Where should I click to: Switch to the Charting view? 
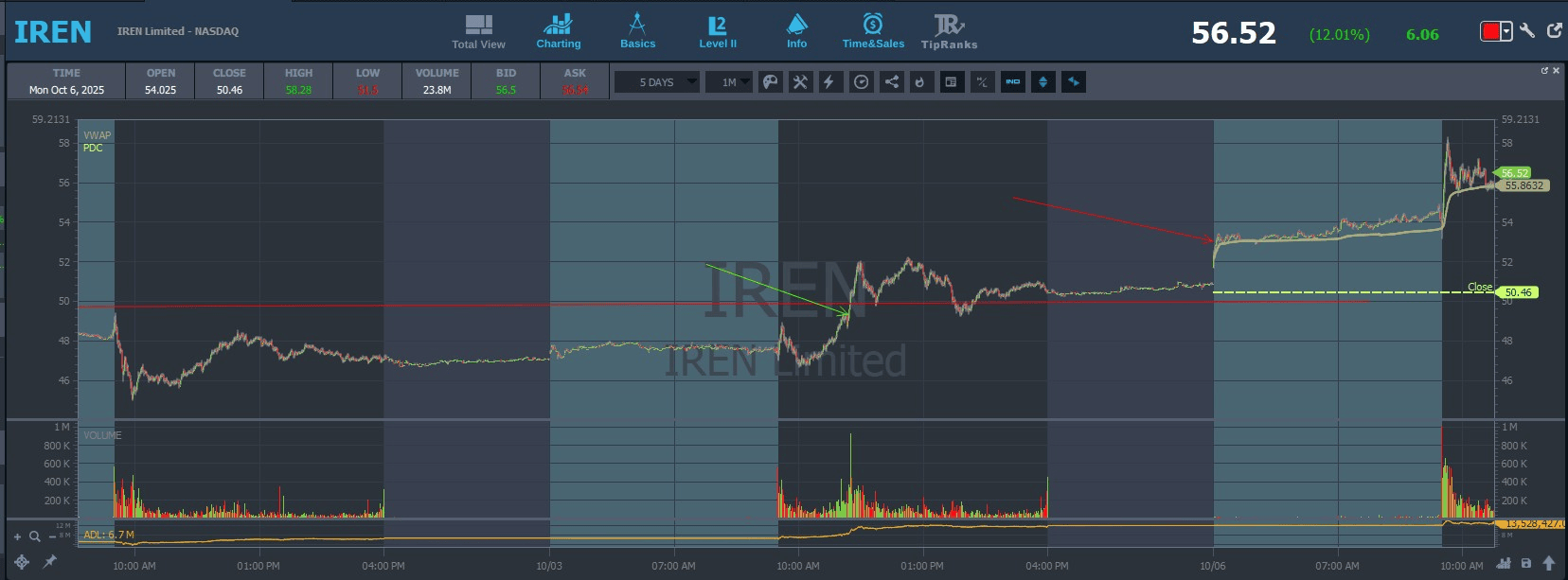[559, 32]
